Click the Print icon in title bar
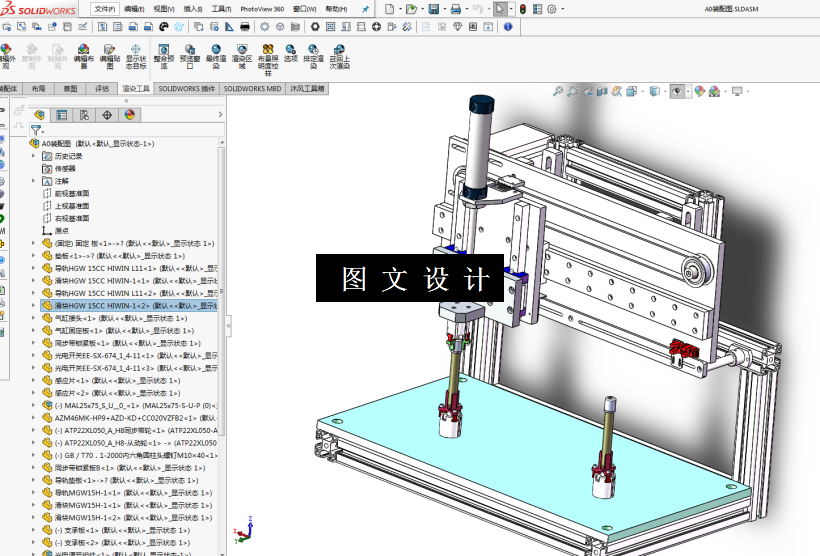 click(455, 9)
